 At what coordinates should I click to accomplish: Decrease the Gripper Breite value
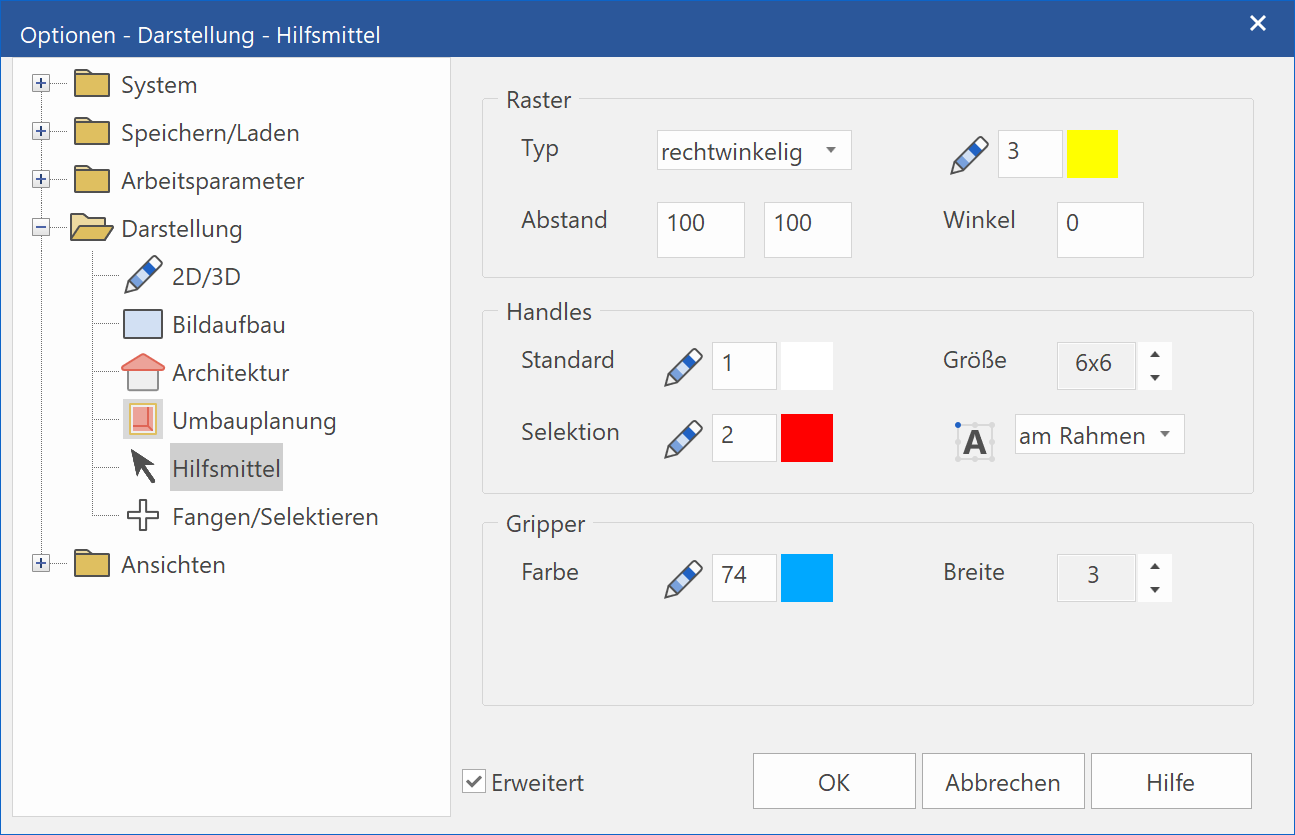pyautogui.click(x=1155, y=589)
